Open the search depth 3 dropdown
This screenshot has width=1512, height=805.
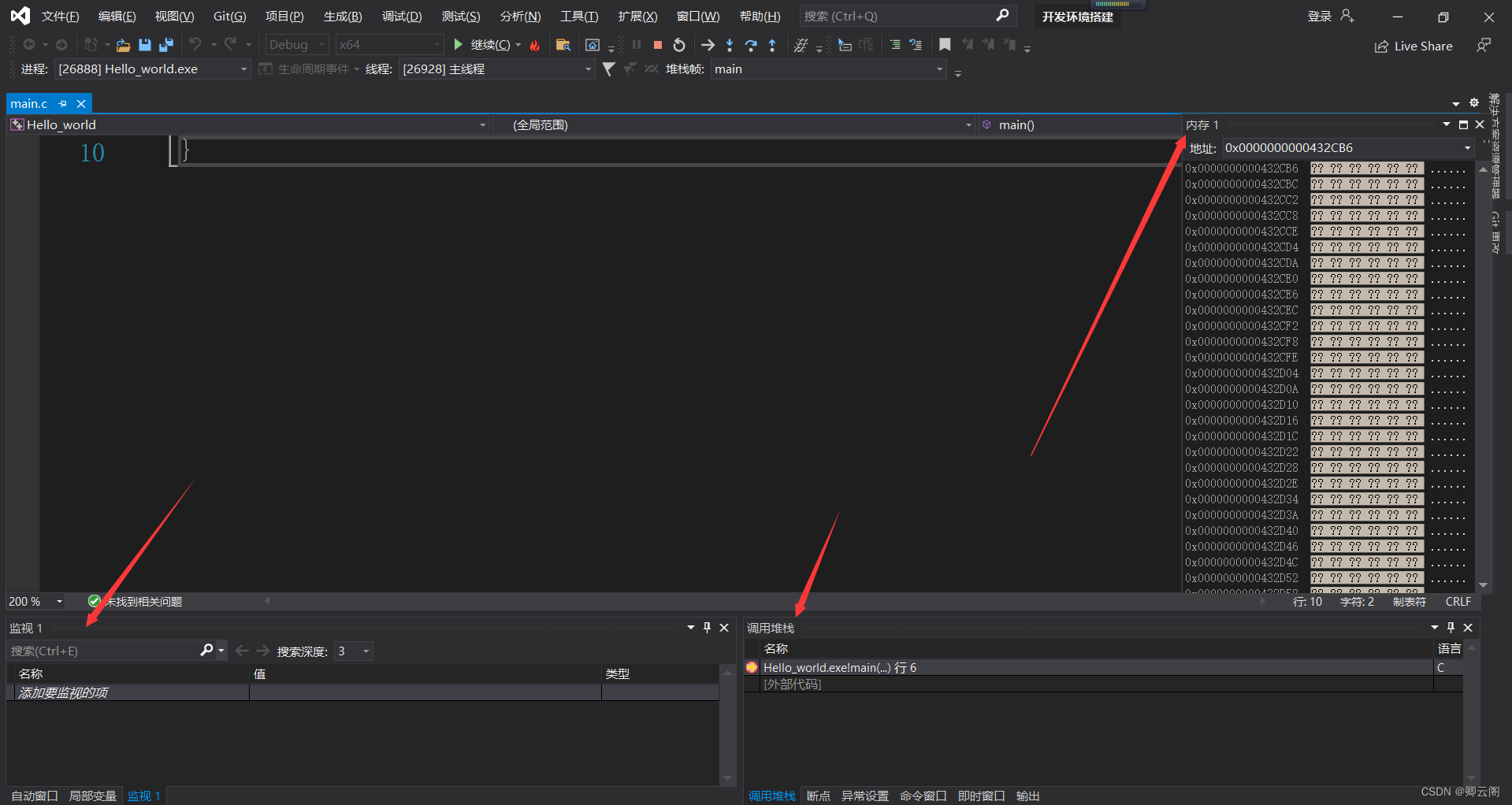(353, 651)
